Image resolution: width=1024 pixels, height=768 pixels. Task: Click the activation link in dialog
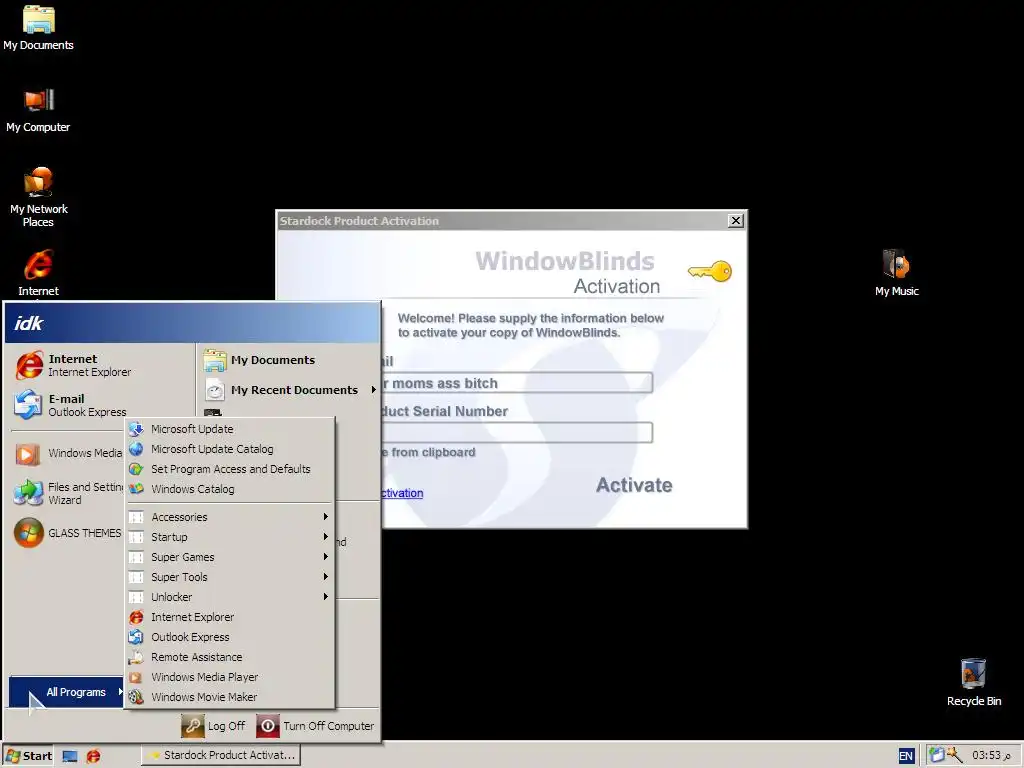tap(402, 493)
